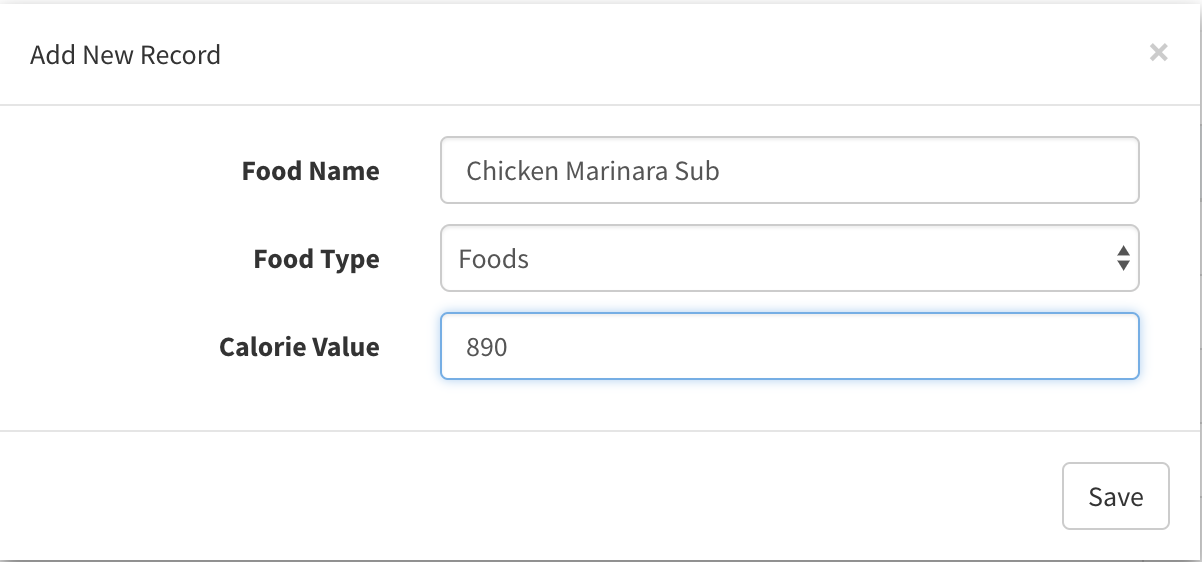Click the Food Type up-down arrow indicator
This screenshot has height=562, width=1202.
point(1123,259)
